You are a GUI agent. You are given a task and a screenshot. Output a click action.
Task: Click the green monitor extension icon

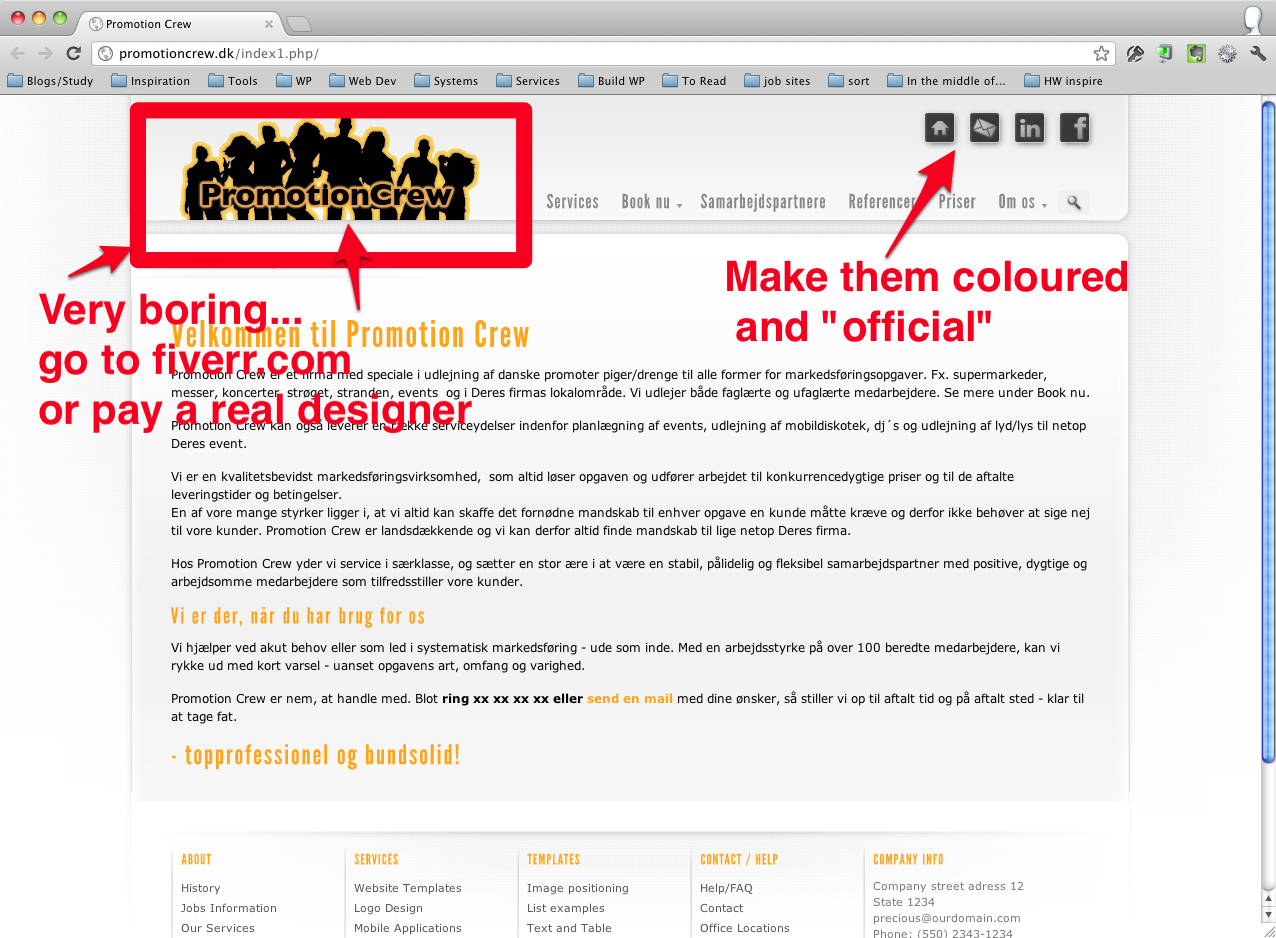pos(1166,54)
